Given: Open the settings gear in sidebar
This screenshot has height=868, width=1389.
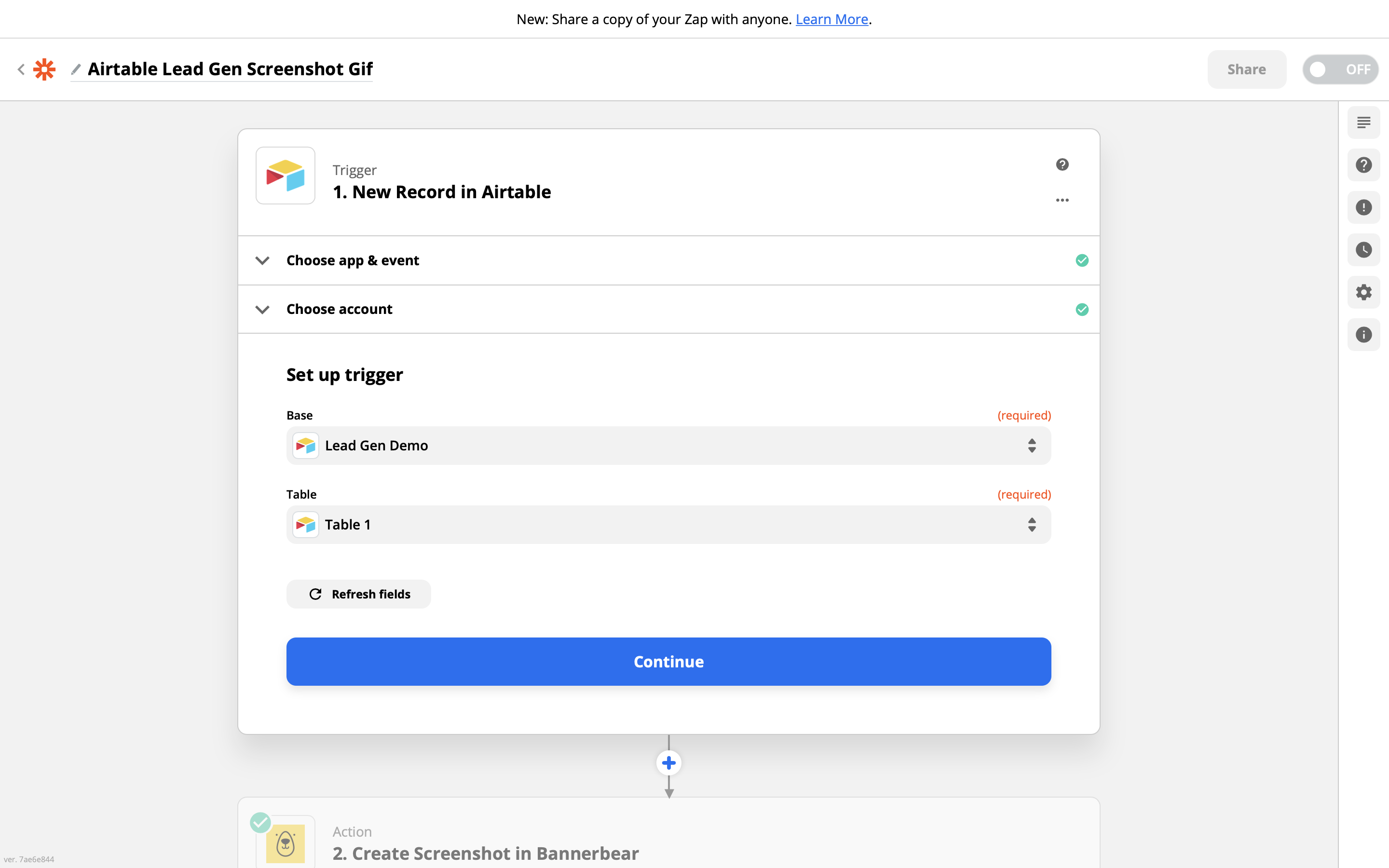Looking at the screenshot, I should [x=1363, y=292].
